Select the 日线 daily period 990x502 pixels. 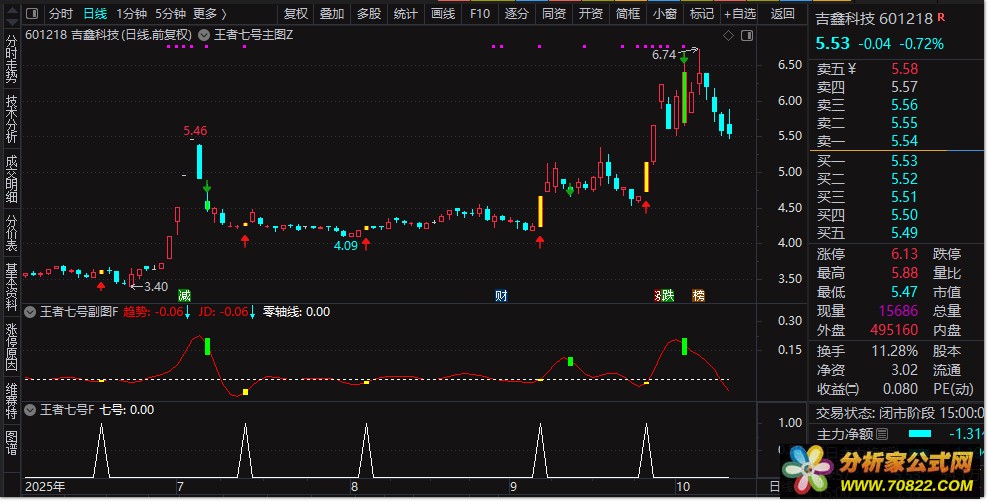pos(95,13)
